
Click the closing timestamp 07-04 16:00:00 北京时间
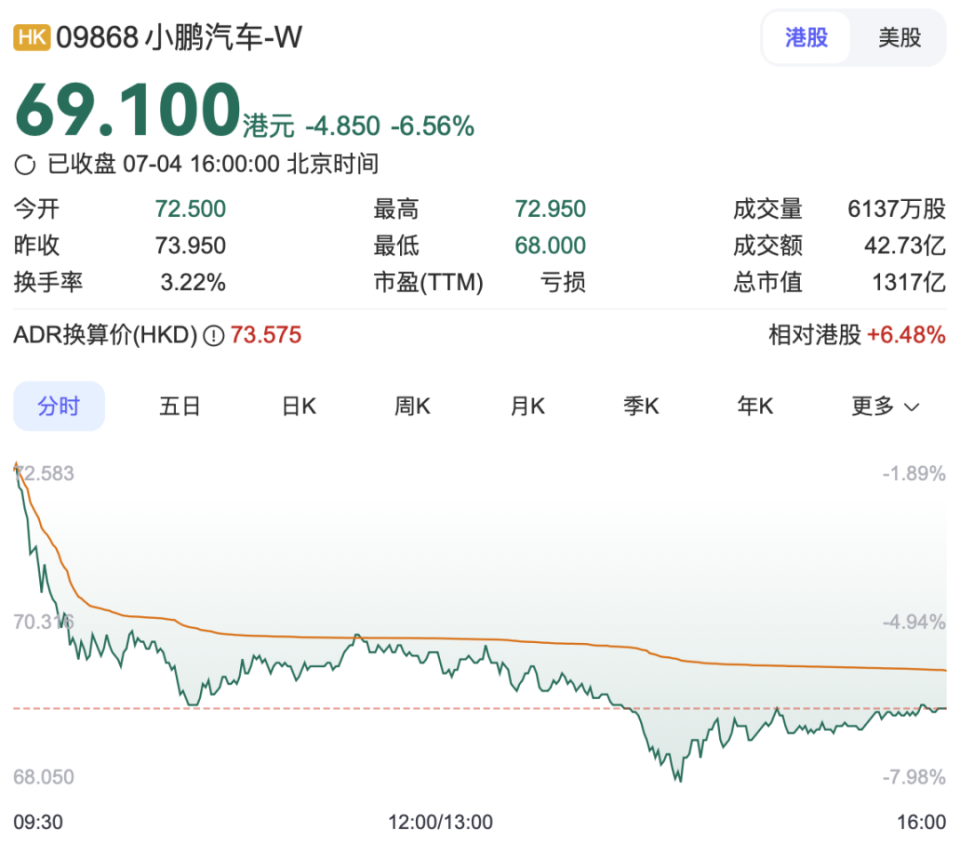pos(250,164)
